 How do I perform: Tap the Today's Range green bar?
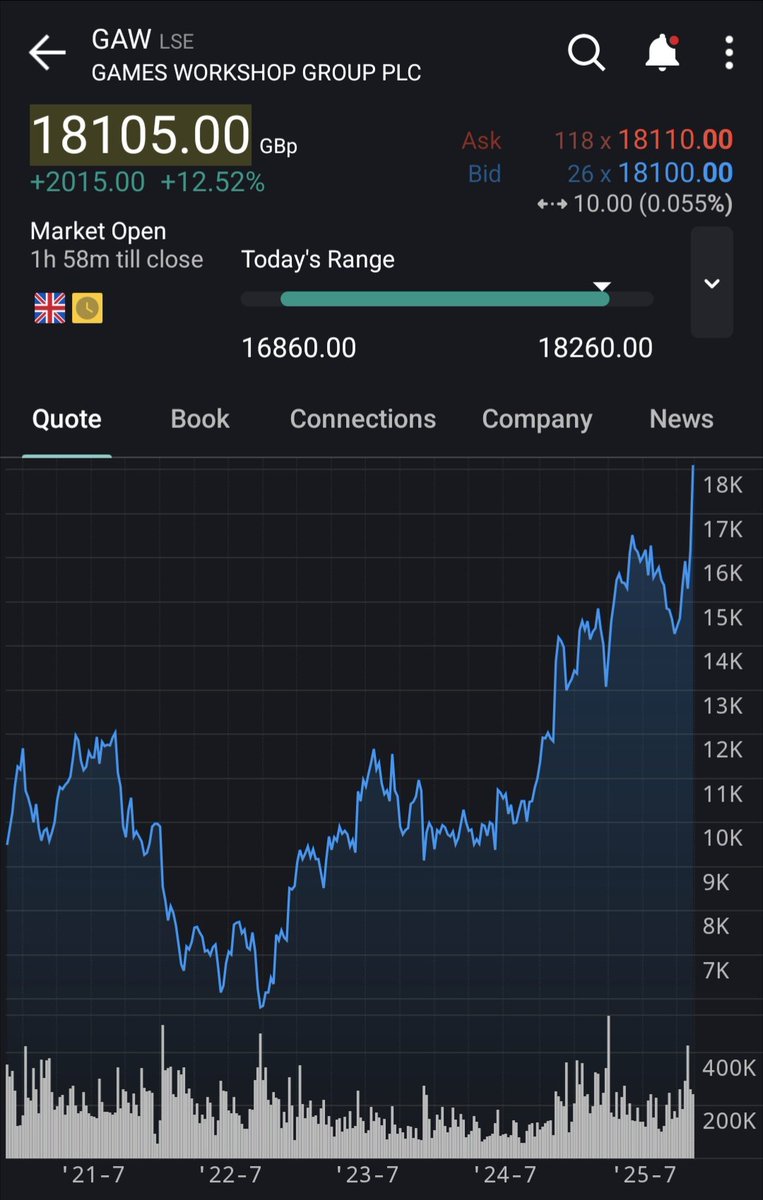coord(445,299)
